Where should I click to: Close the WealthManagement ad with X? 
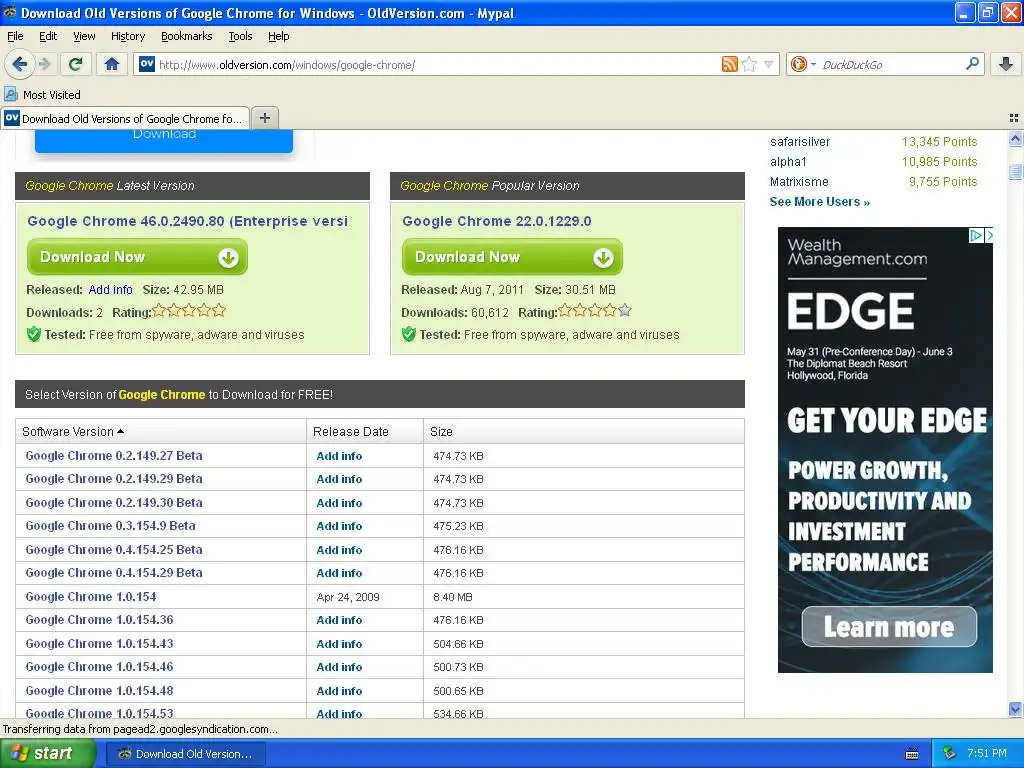pyautogui.click(x=989, y=235)
